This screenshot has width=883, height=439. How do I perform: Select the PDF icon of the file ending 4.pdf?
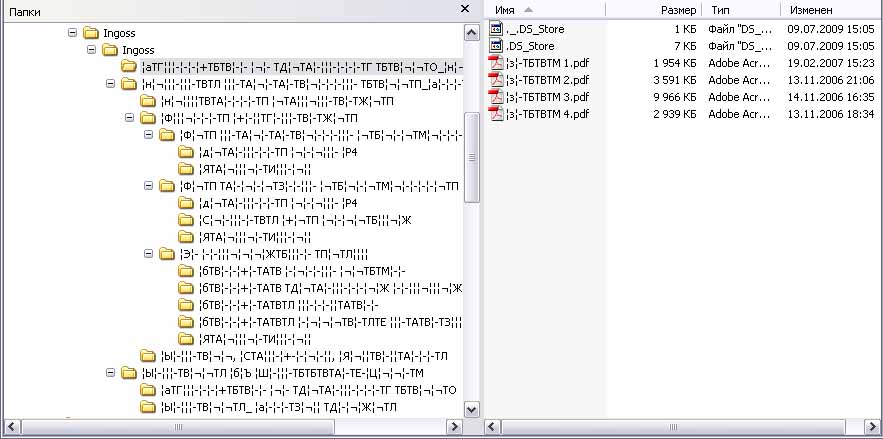click(x=495, y=114)
